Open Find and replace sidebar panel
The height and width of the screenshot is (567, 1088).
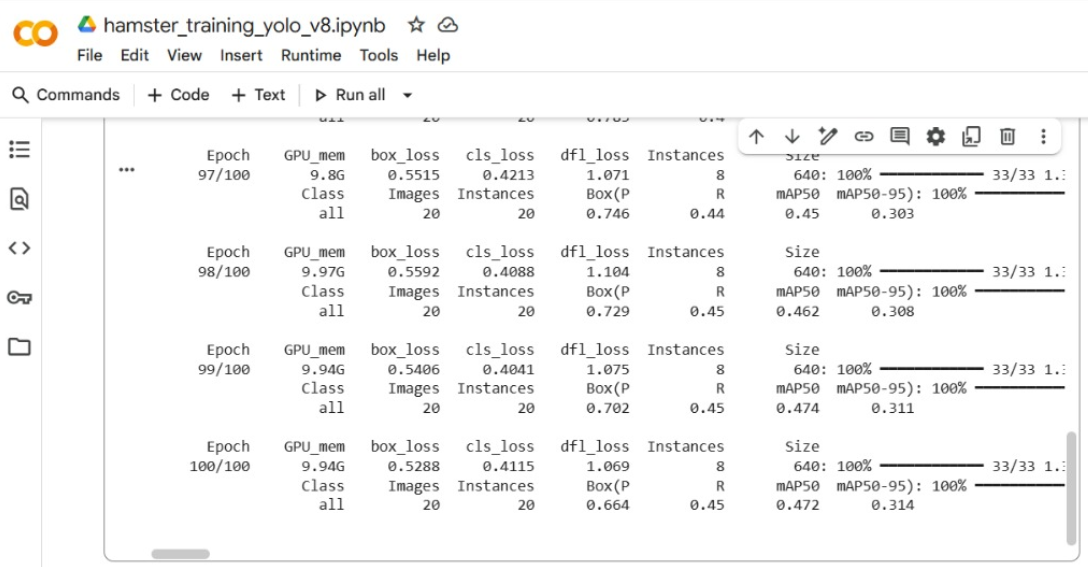pyautogui.click(x=19, y=199)
